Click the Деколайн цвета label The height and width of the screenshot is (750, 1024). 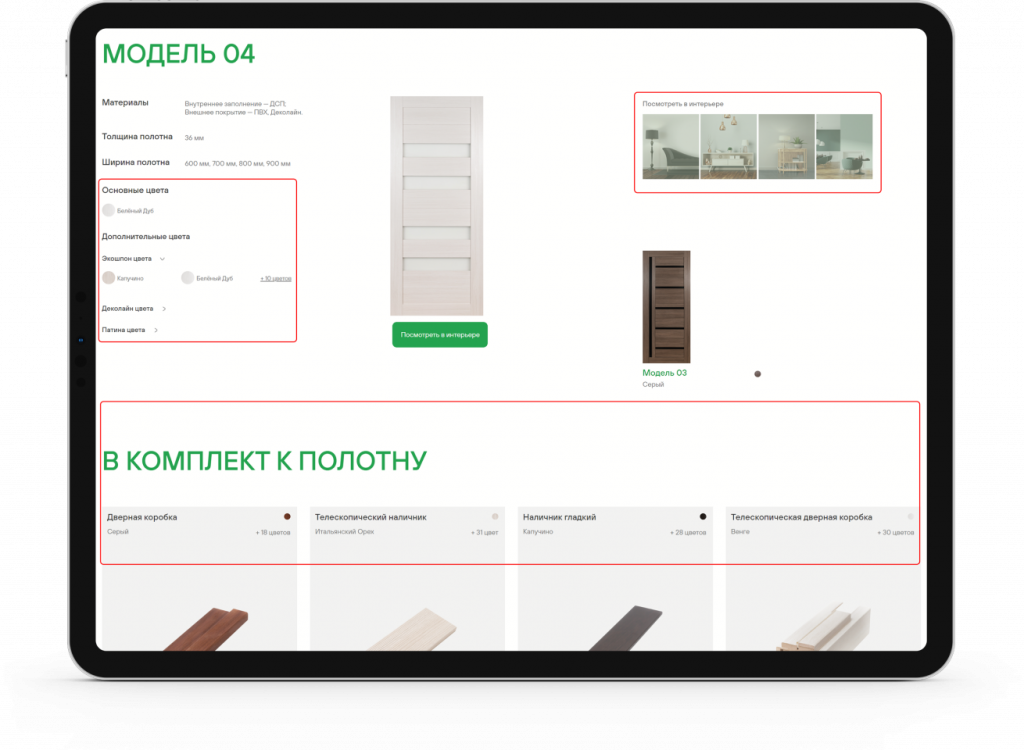pos(127,308)
